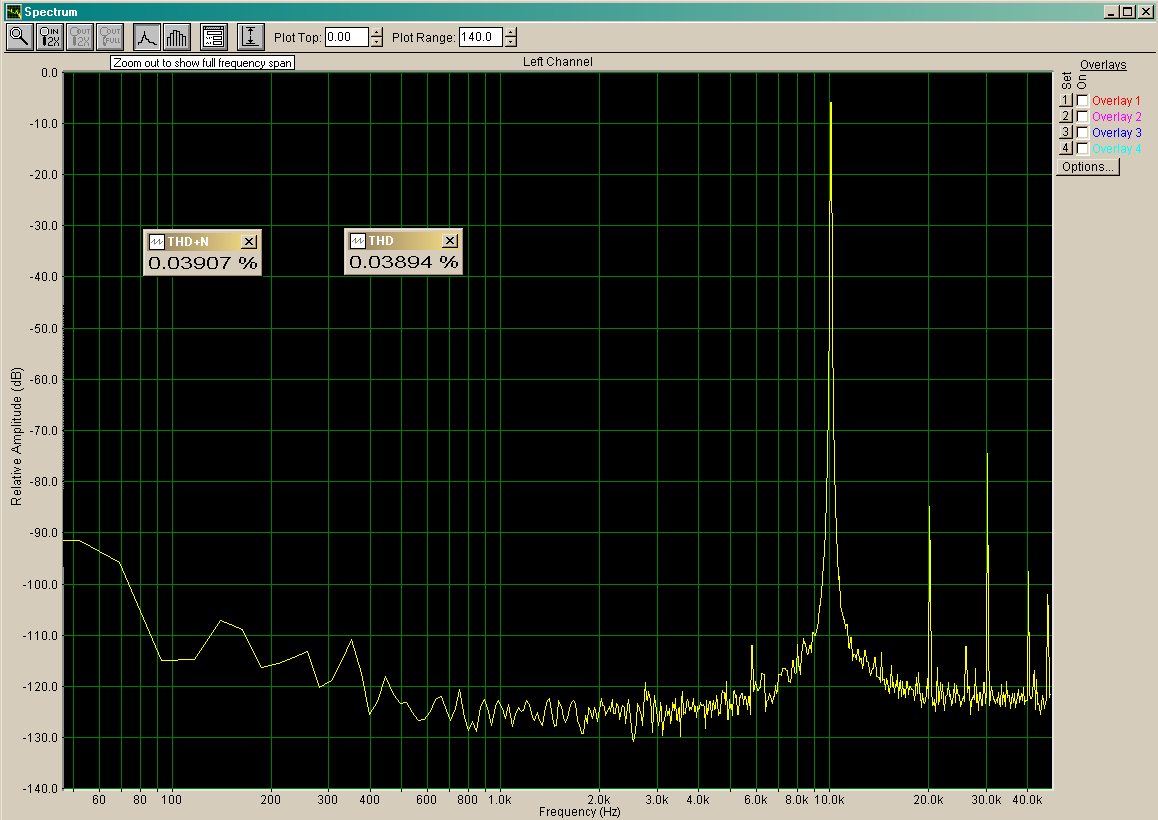Click the -60.0 amplitude axis tick
Image resolution: width=1158 pixels, height=820 pixels.
click(44, 380)
